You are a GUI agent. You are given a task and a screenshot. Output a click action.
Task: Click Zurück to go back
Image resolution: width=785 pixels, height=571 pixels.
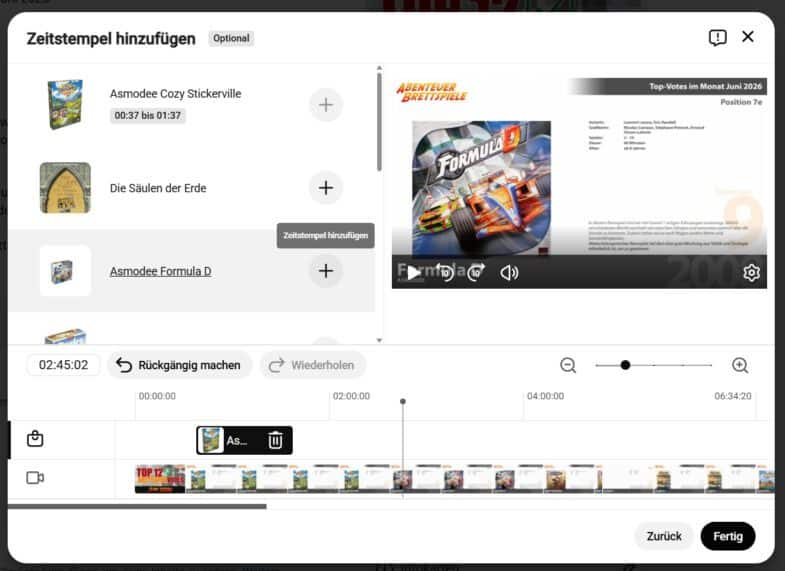664,536
